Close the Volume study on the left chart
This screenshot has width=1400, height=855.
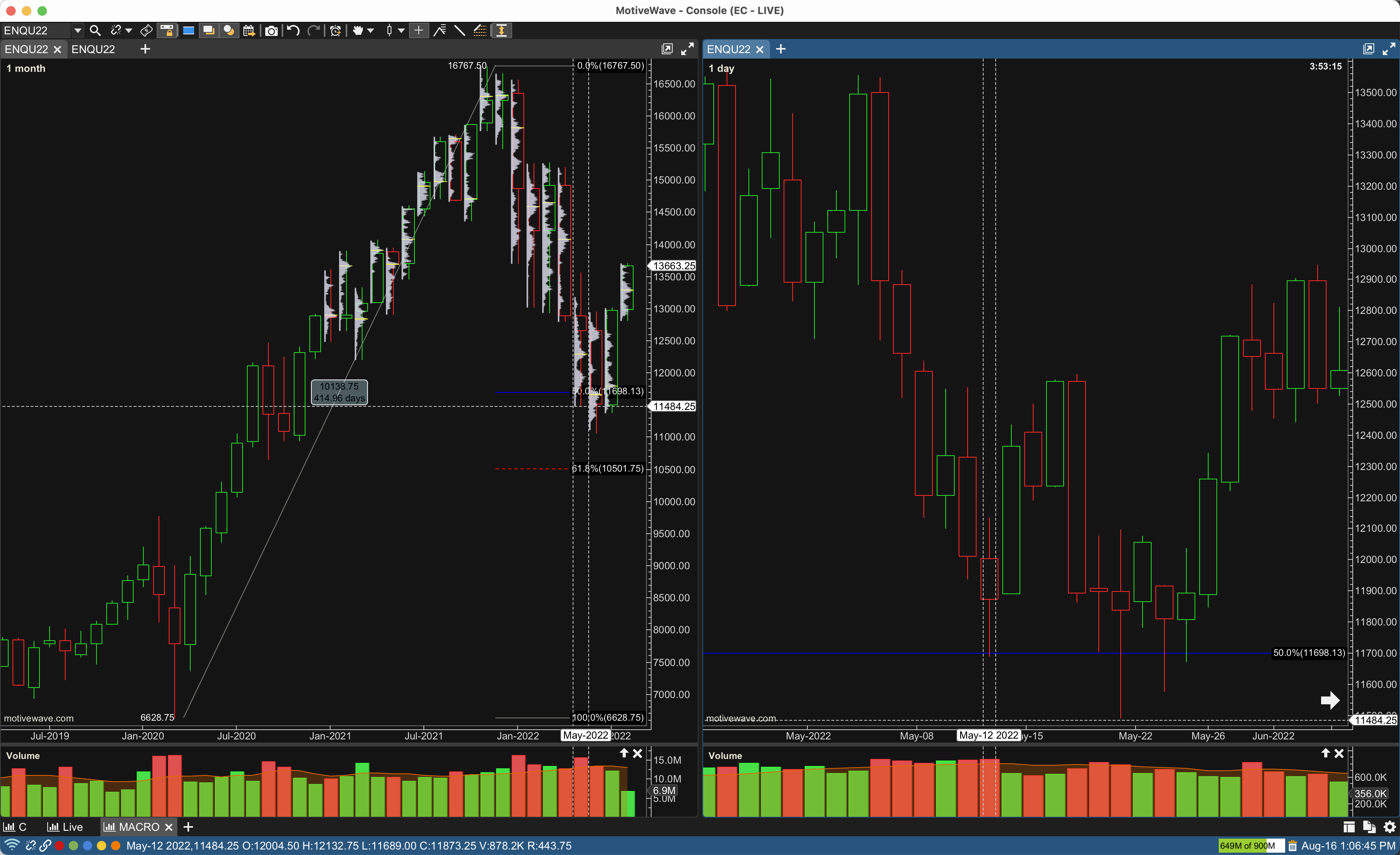(x=637, y=753)
